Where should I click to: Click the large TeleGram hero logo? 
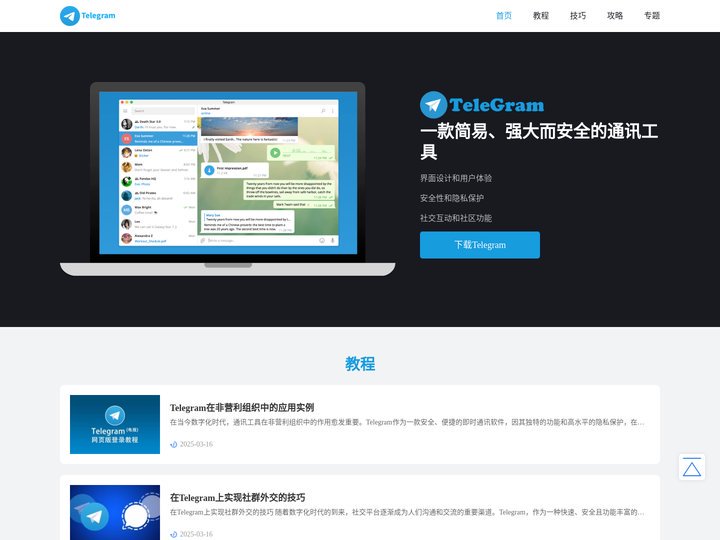(x=482, y=105)
